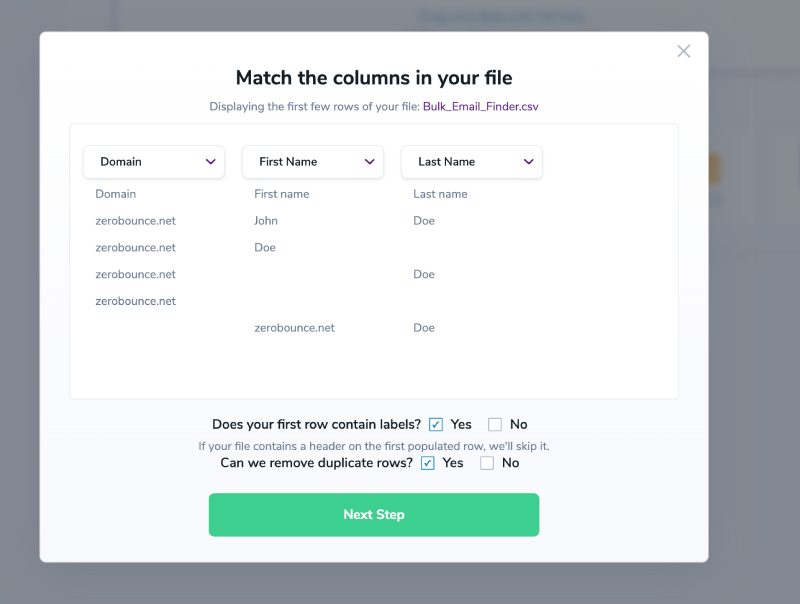
Task: Click the dialog title Match the columns
Action: pyautogui.click(x=373, y=77)
